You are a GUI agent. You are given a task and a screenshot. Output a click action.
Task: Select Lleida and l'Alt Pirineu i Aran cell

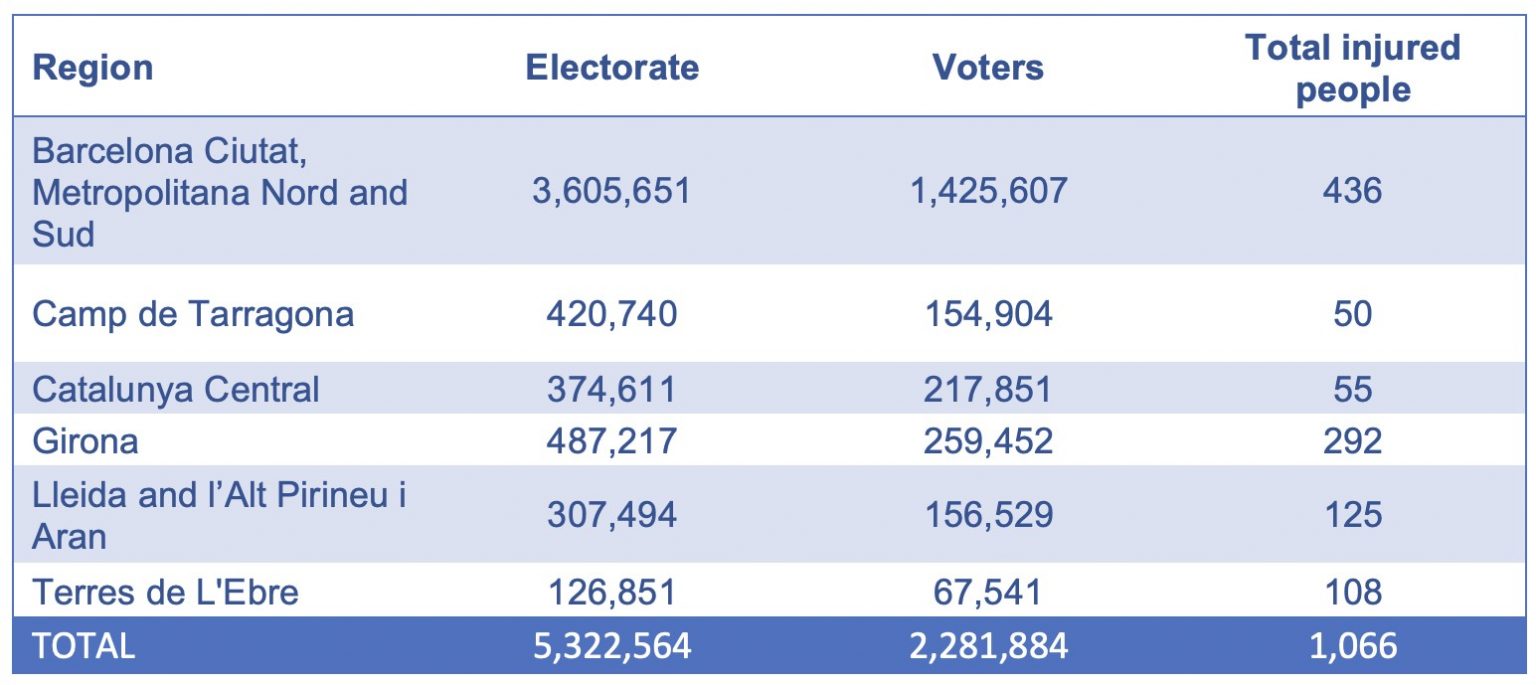220,515
